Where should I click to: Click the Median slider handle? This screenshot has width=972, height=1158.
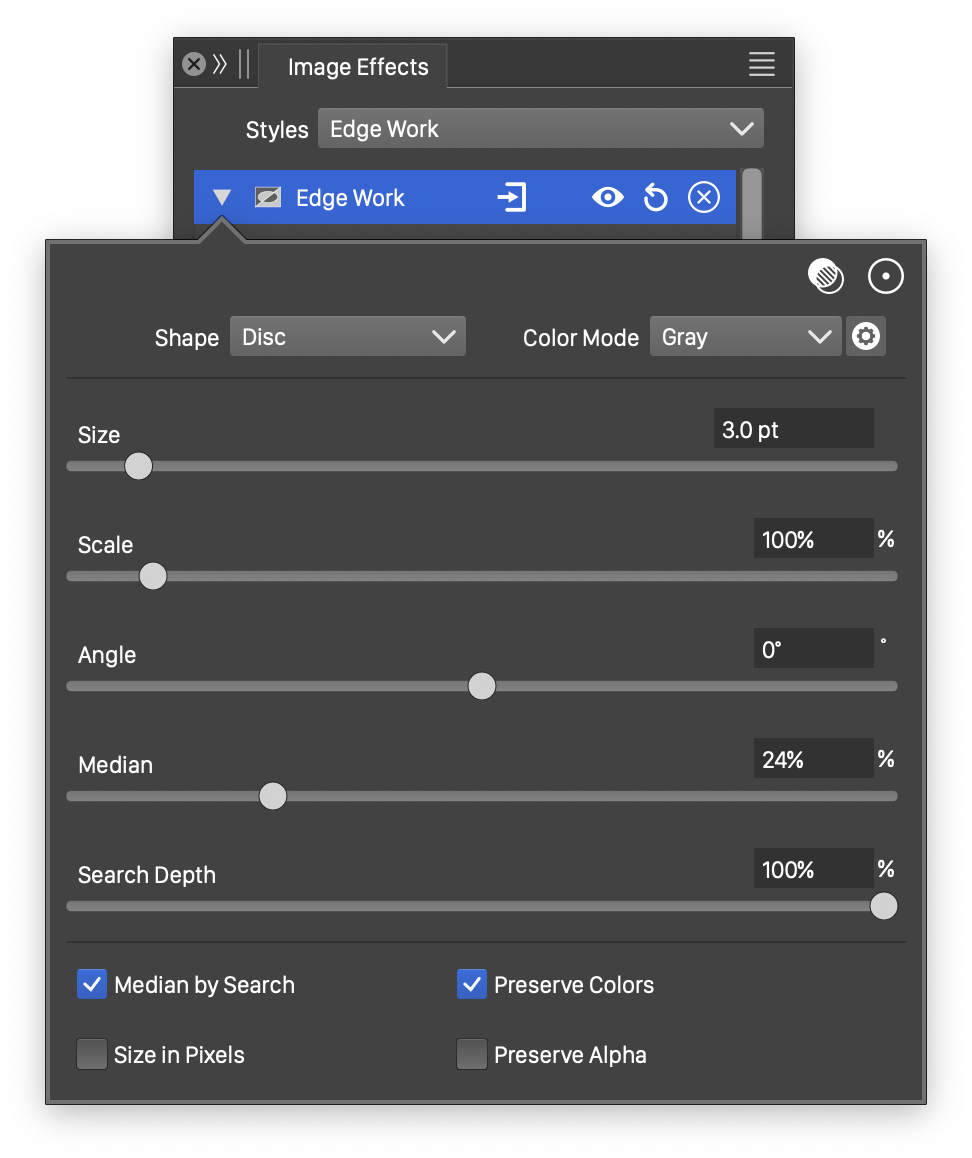click(273, 796)
